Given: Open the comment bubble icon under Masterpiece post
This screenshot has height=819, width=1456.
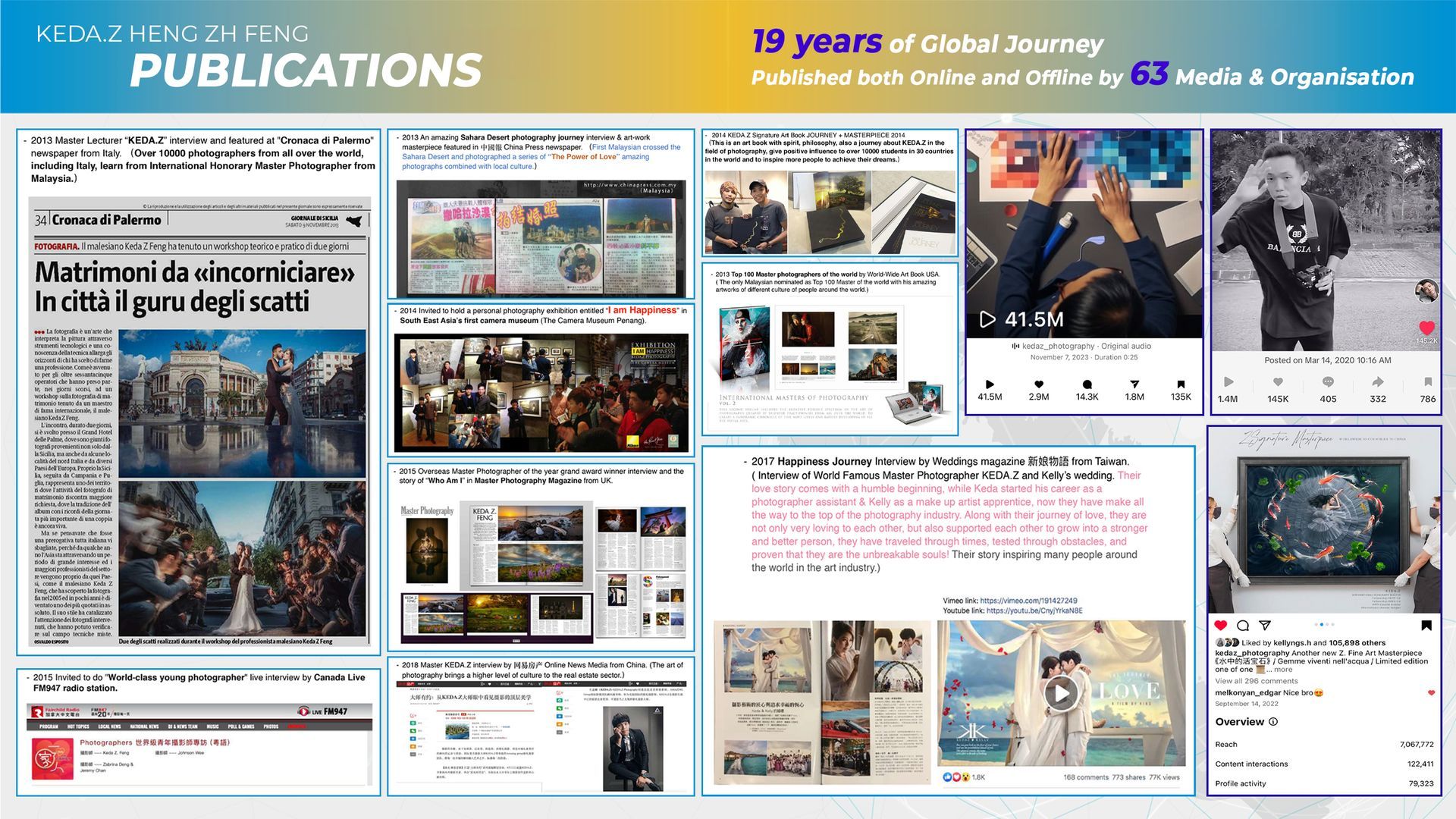Looking at the screenshot, I should pyautogui.click(x=1242, y=626).
